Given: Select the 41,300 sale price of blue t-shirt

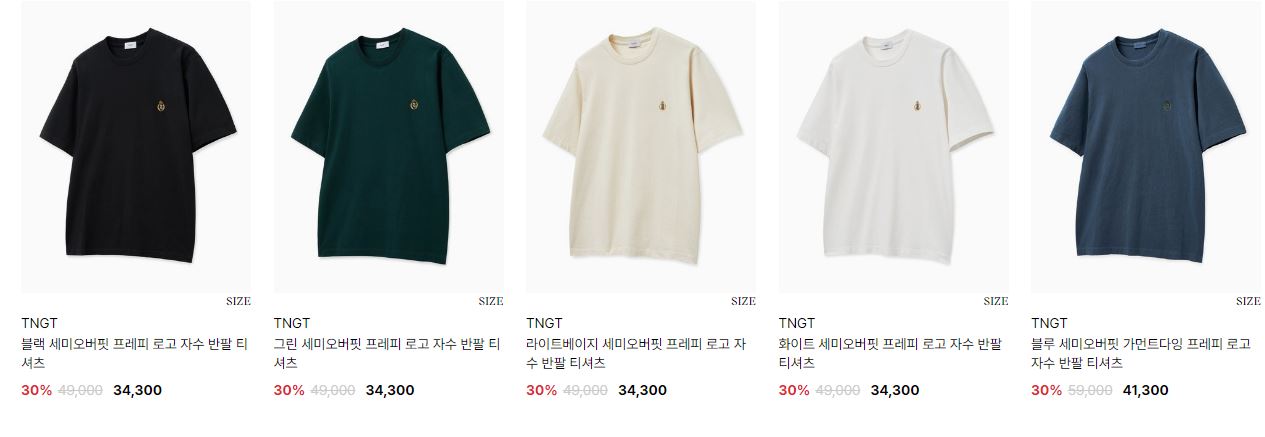Looking at the screenshot, I should coord(1147,390).
